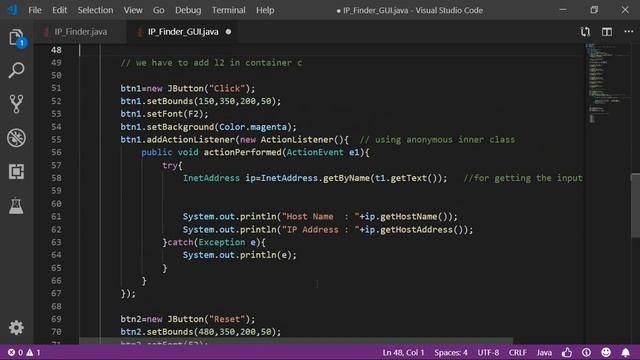Restore down the Visual Studio Code window
640x360 pixels.
(x=594, y=10)
